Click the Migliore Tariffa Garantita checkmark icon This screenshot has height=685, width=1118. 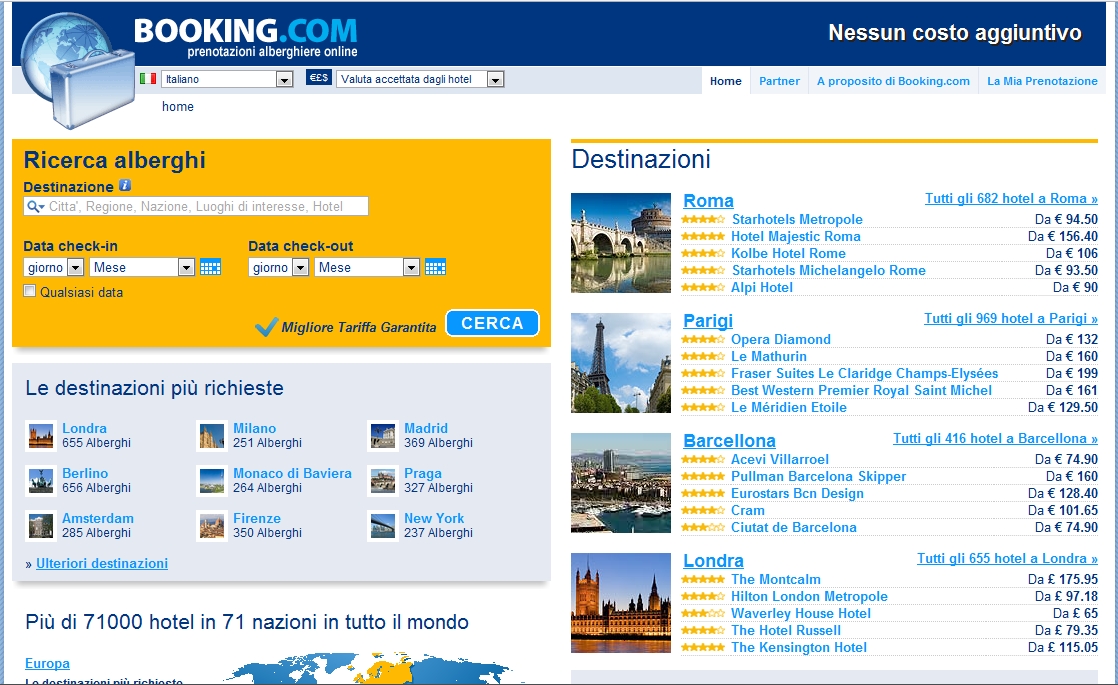(x=266, y=326)
